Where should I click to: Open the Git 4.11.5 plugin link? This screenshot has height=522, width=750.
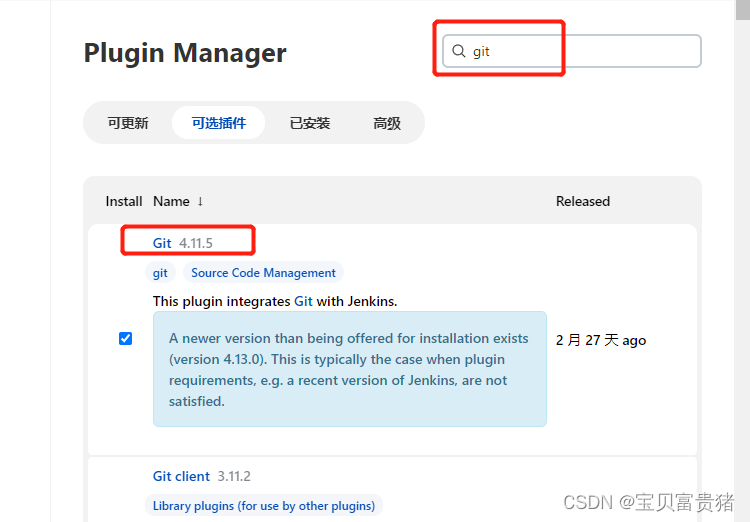click(162, 243)
